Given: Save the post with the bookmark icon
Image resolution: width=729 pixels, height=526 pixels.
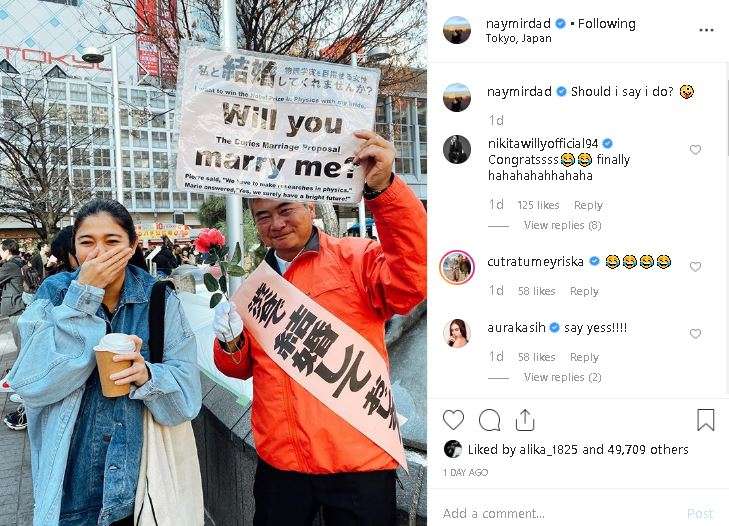Looking at the screenshot, I should click(705, 419).
